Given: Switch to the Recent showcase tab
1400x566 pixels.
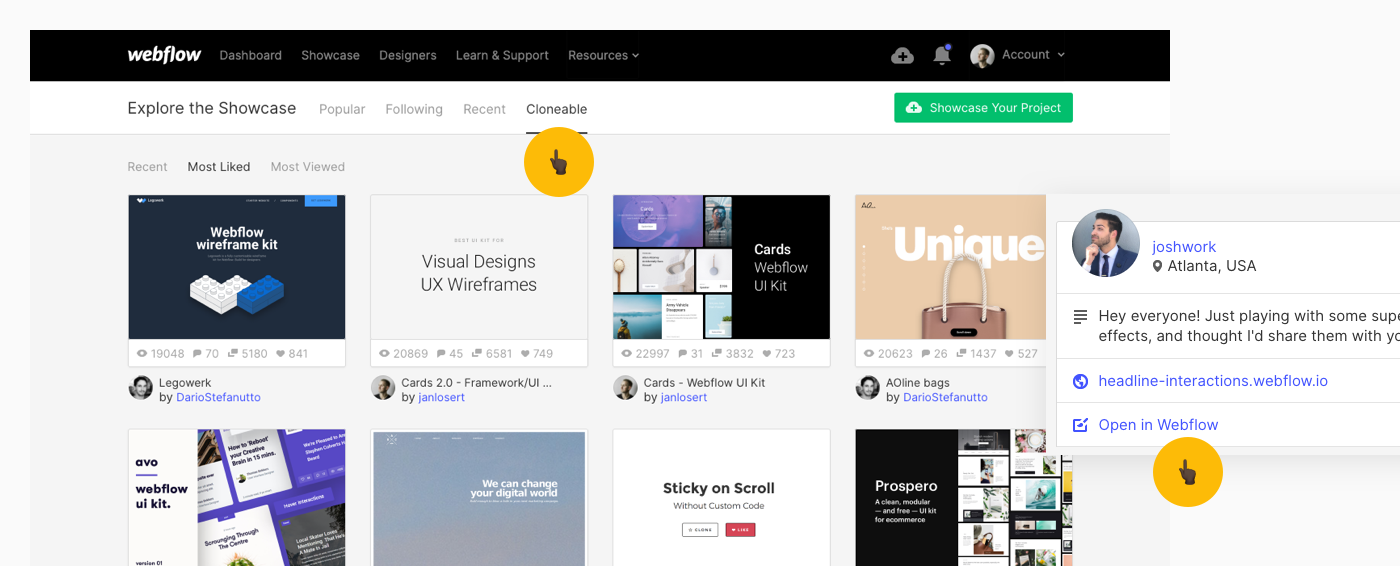Looking at the screenshot, I should tap(484, 109).
